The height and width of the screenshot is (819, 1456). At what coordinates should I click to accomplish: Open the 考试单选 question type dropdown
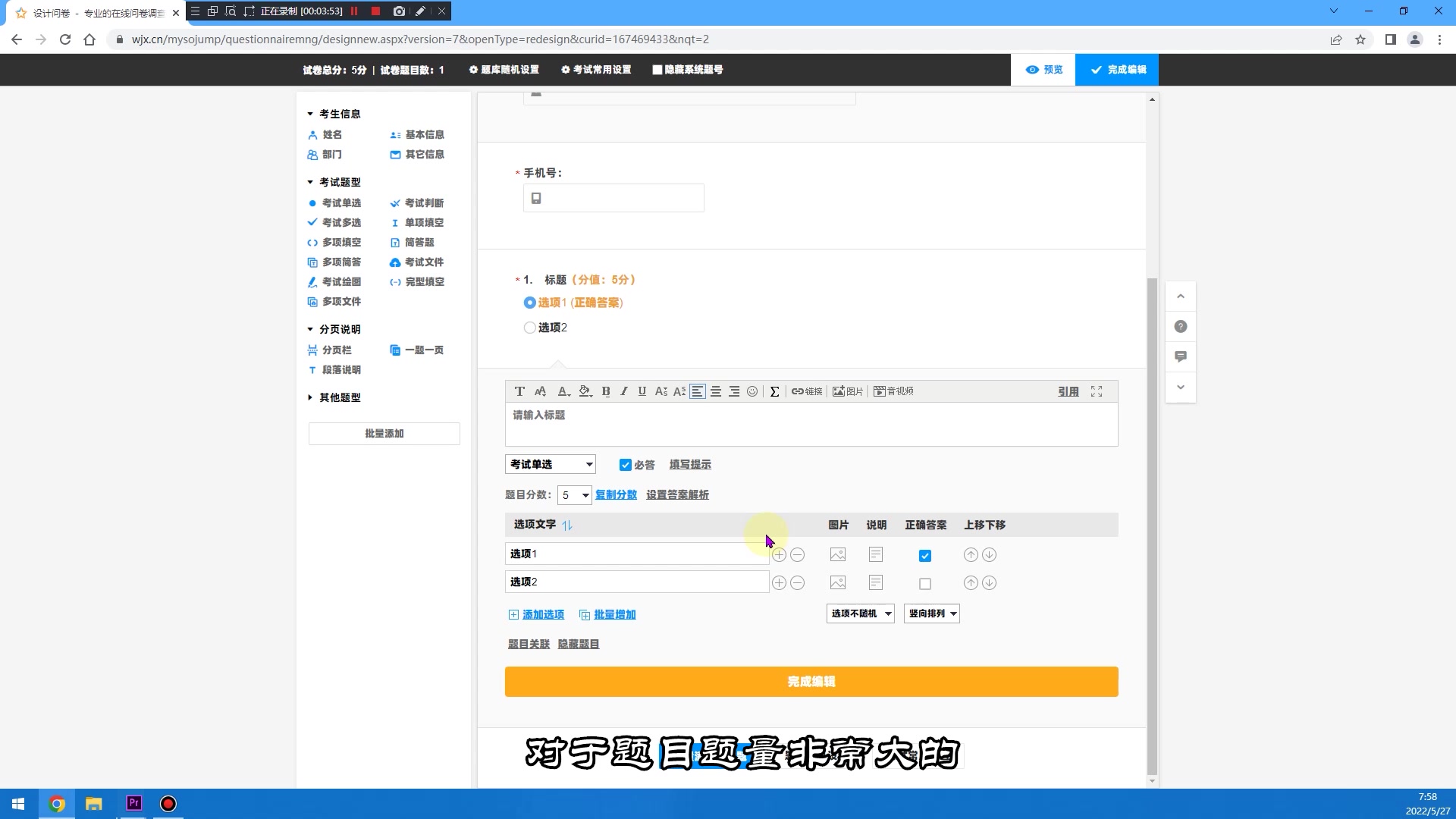[x=551, y=464]
